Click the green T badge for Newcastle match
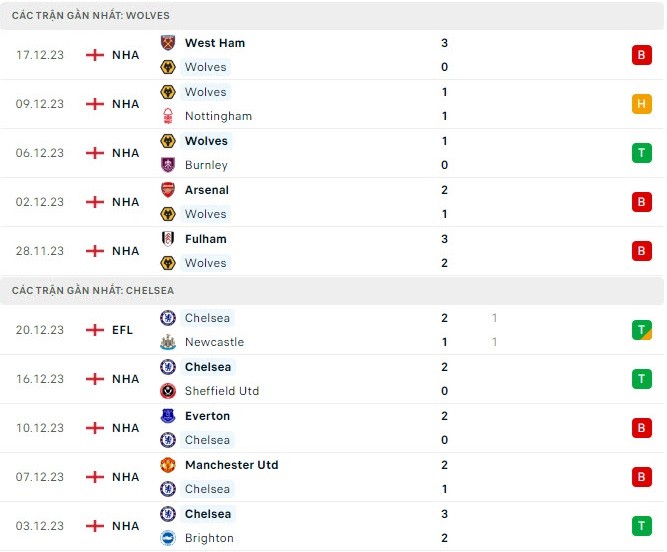Image resolution: width=667 pixels, height=552 pixels. click(642, 330)
